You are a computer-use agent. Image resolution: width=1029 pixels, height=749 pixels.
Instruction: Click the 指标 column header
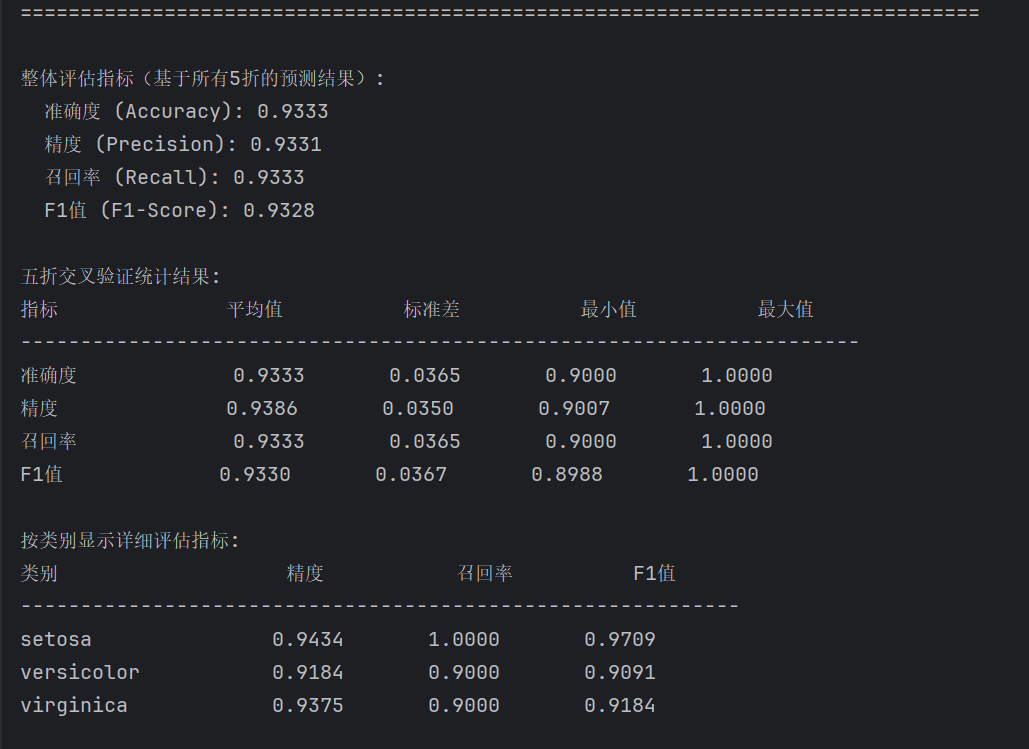(x=39, y=309)
